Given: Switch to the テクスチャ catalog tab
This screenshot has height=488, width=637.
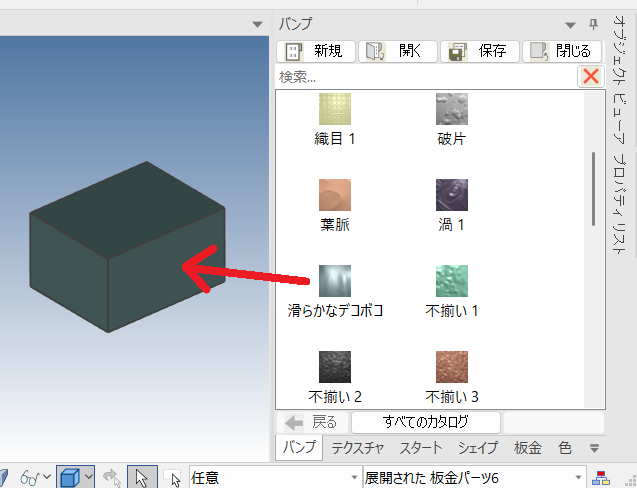Looking at the screenshot, I should tap(358, 448).
